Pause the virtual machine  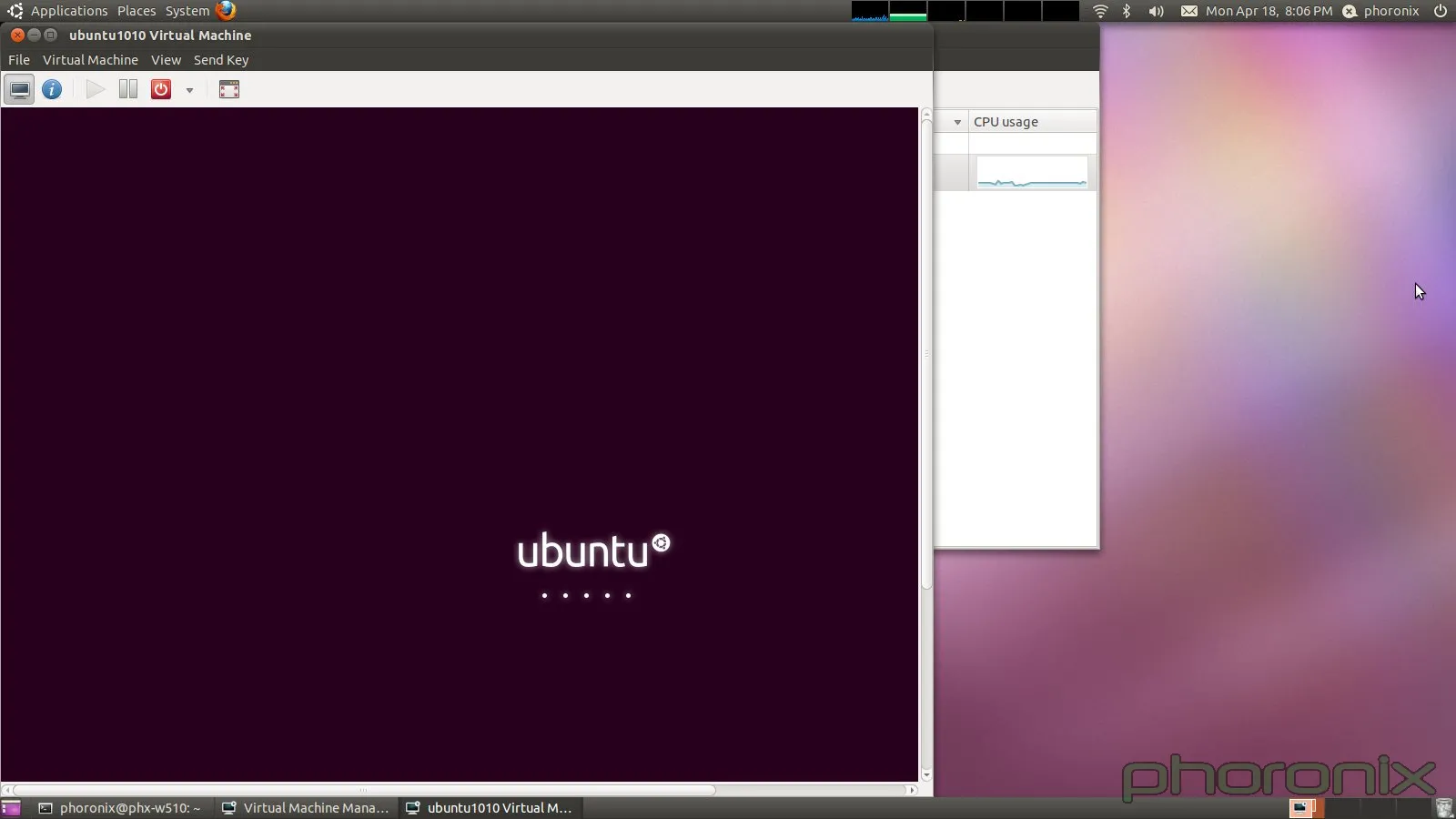128,89
